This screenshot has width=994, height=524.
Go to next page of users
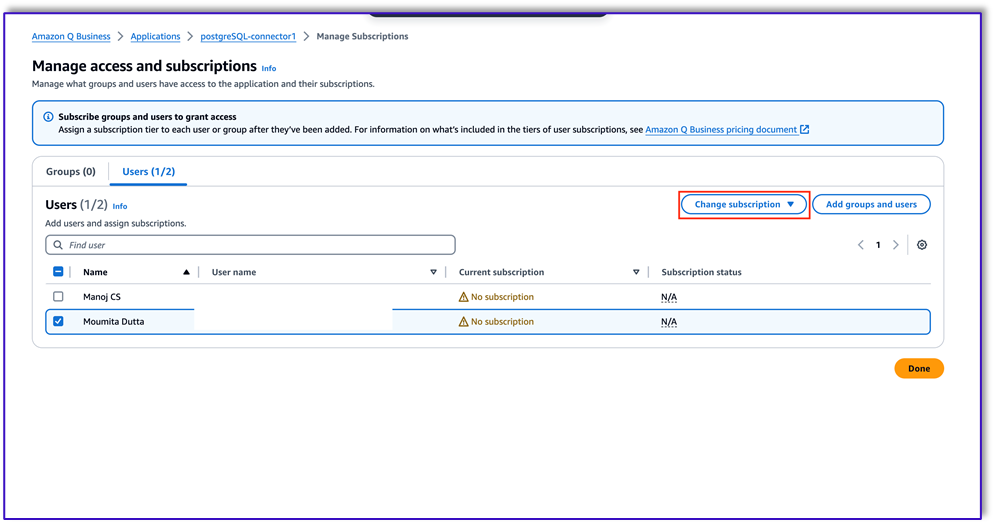(x=896, y=245)
